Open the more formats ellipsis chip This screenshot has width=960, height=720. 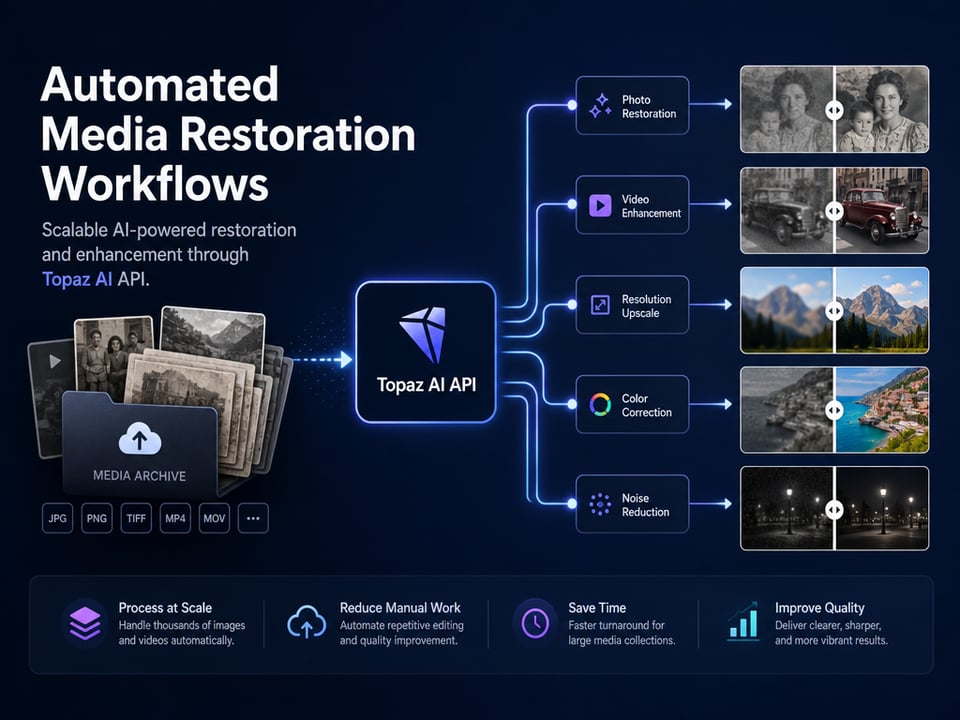click(x=253, y=519)
